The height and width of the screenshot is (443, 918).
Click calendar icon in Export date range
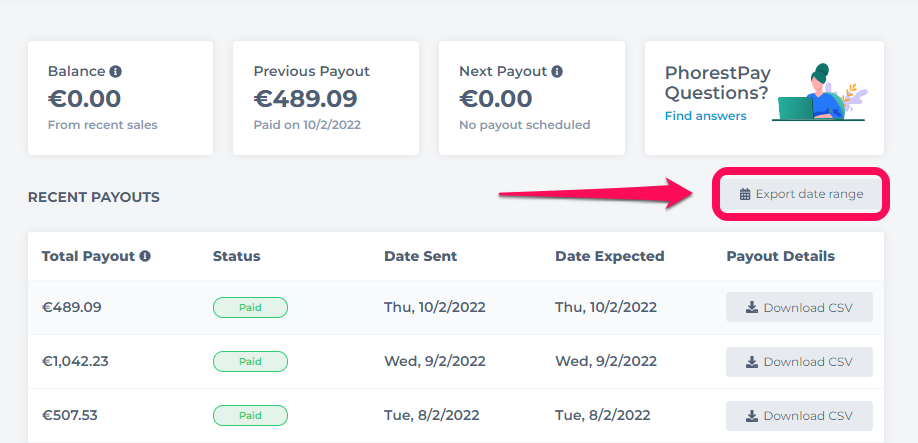[745, 194]
